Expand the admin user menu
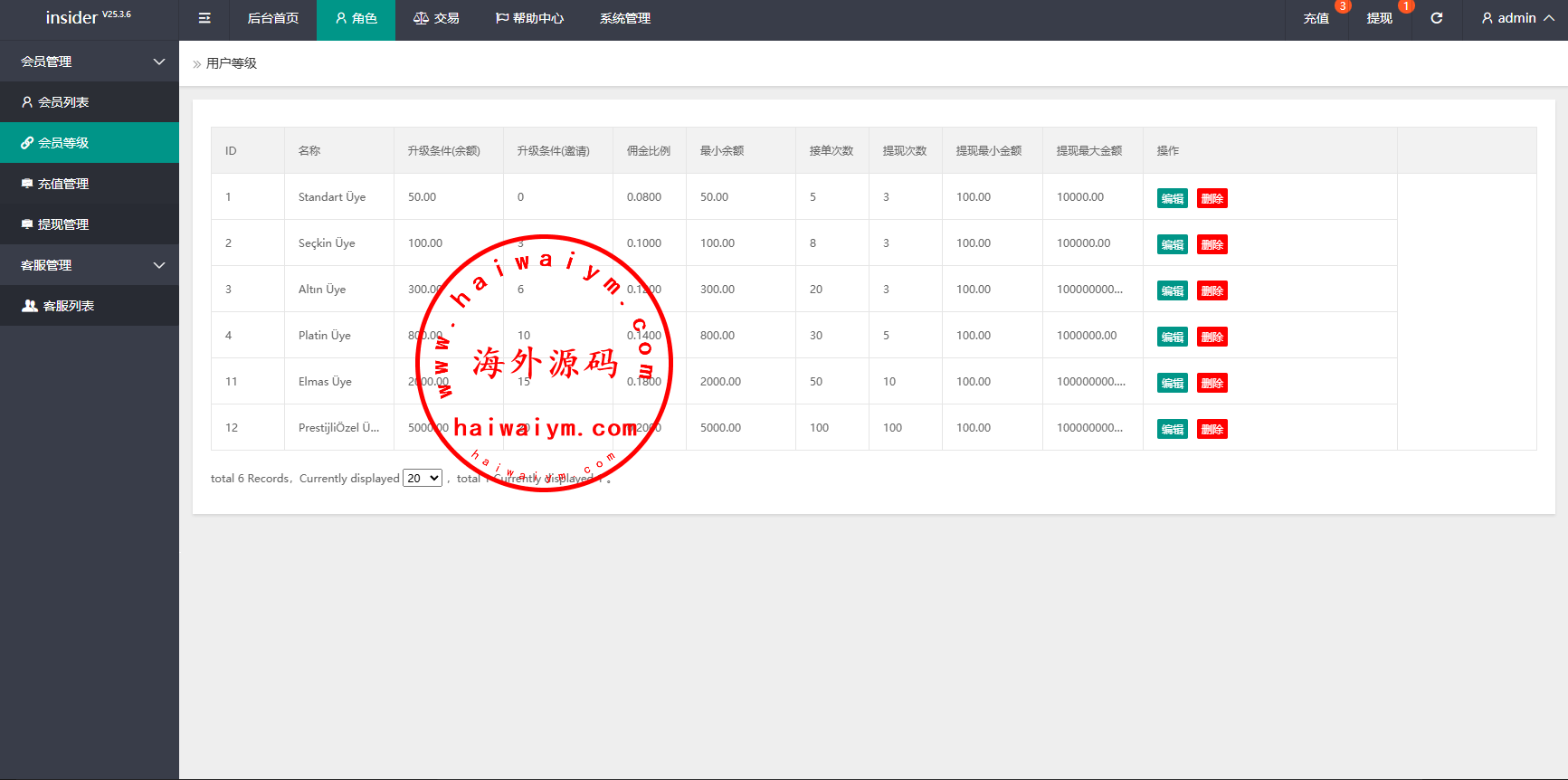This screenshot has width=1568, height=780. pyautogui.click(x=1517, y=19)
